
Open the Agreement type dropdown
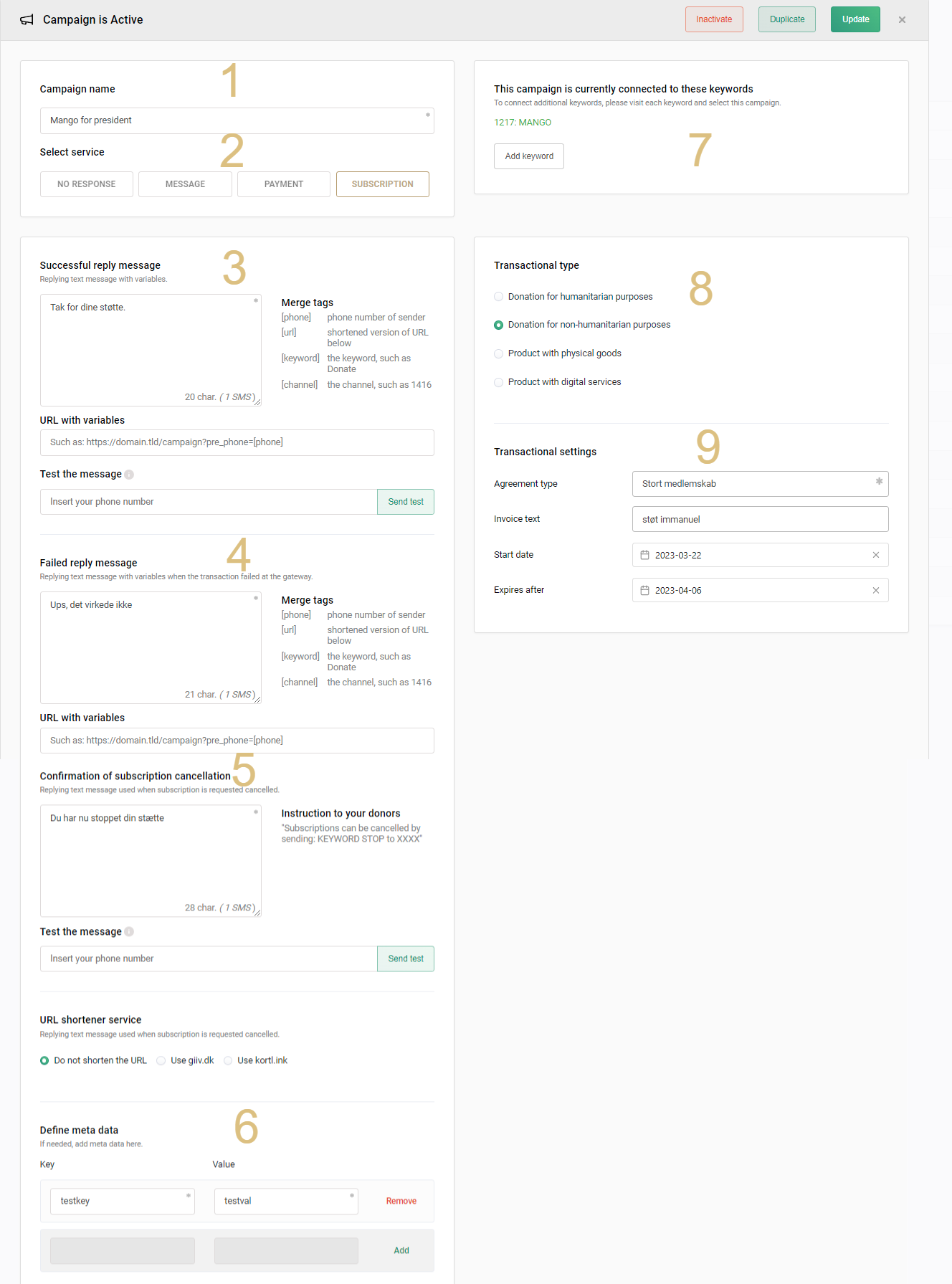click(x=760, y=484)
